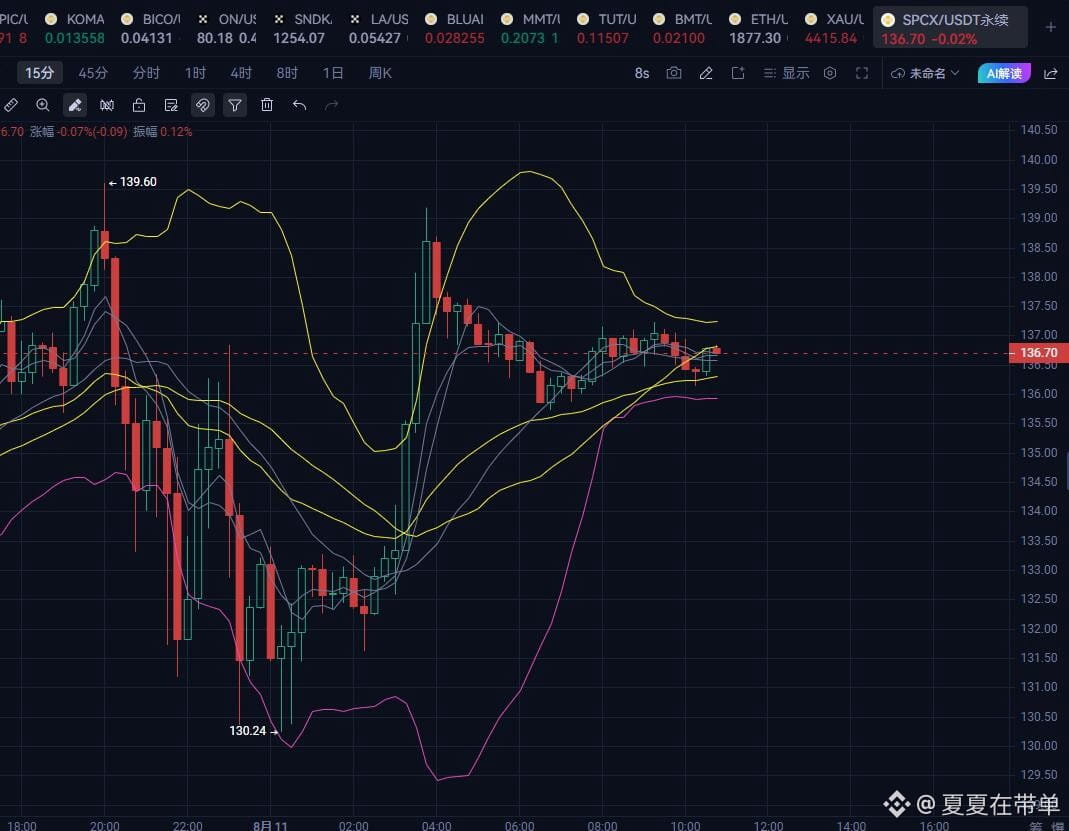1069x831 pixels.
Task: Toggle the lock drawings padlock
Action: pos(139,105)
